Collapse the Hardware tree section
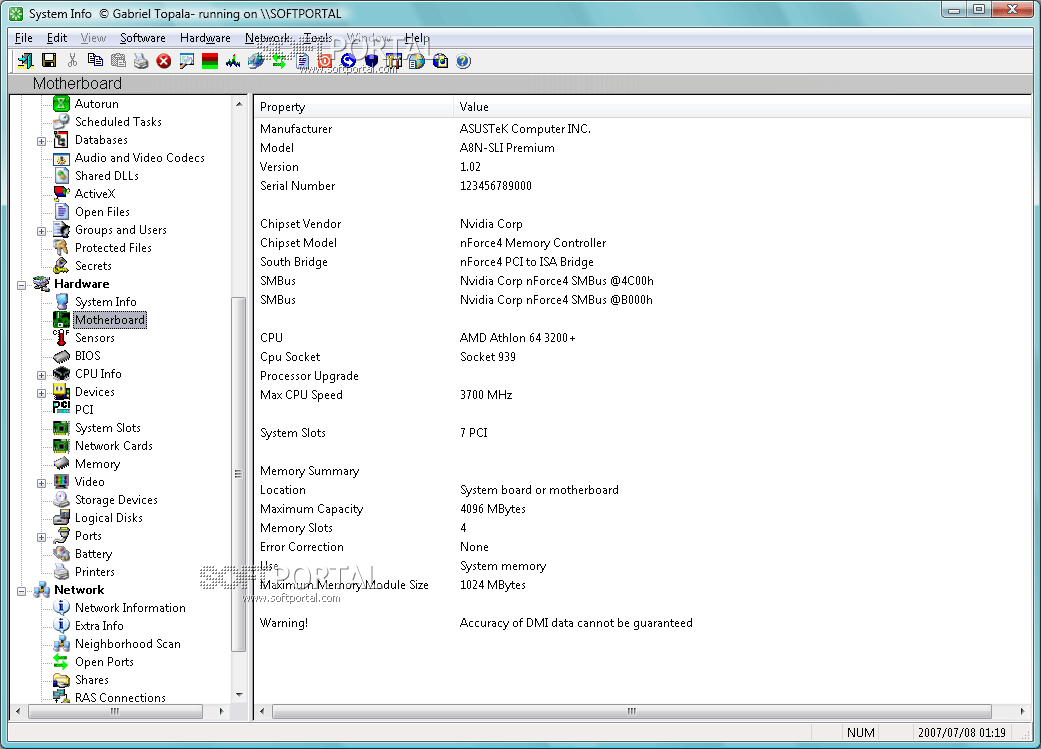 (21, 285)
